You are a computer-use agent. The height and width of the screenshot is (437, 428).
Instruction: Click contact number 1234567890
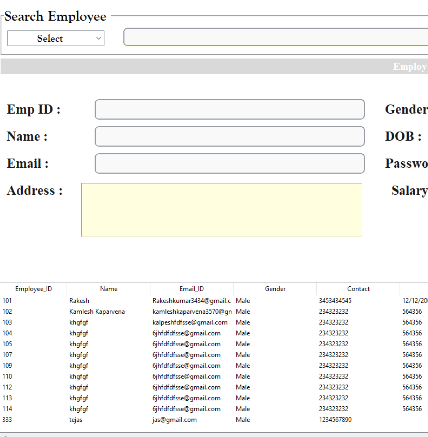[335, 420]
